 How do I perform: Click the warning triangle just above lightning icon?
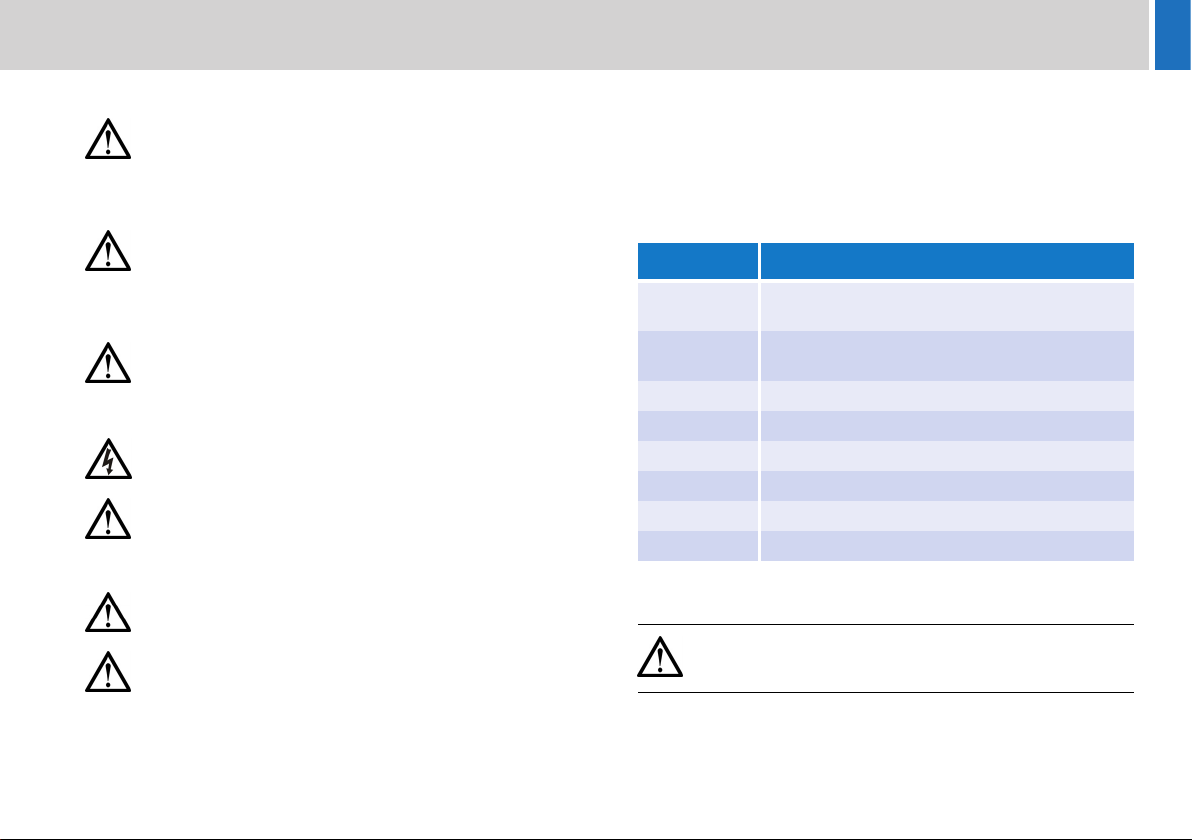[x=108, y=366]
